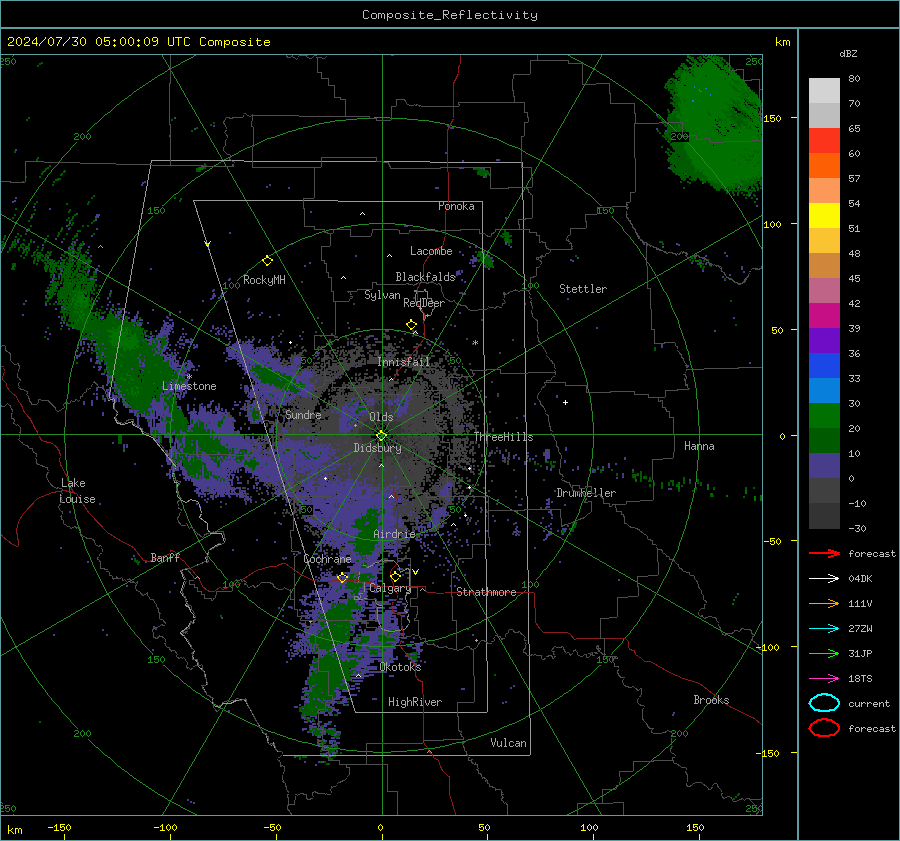The height and width of the screenshot is (841, 900).
Task: Click the RedDeer city label
Action: [424, 303]
